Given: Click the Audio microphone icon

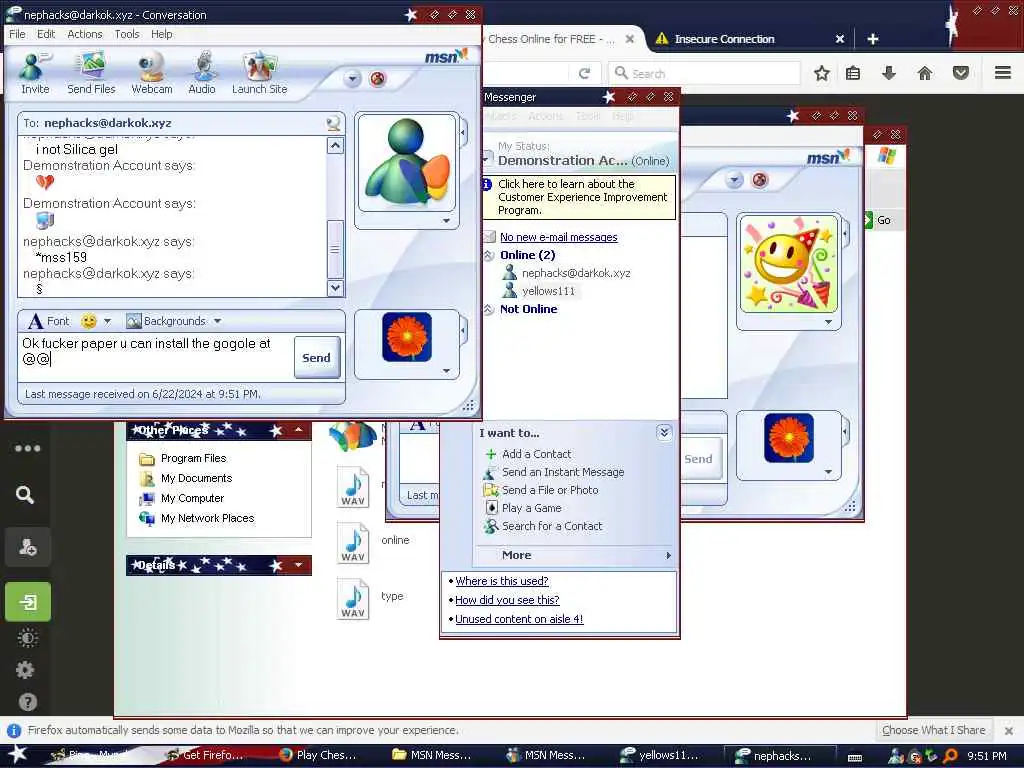Looking at the screenshot, I should [202, 73].
